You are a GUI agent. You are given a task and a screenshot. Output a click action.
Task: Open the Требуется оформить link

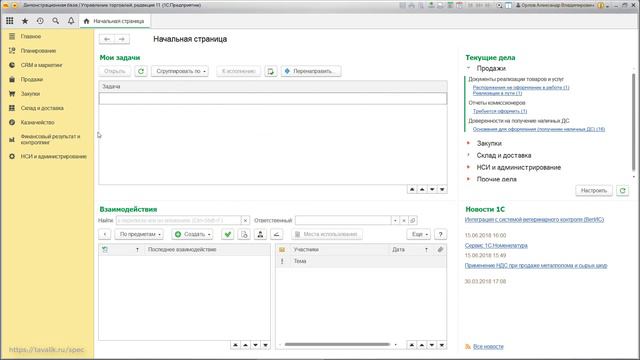[x=500, y=111]
